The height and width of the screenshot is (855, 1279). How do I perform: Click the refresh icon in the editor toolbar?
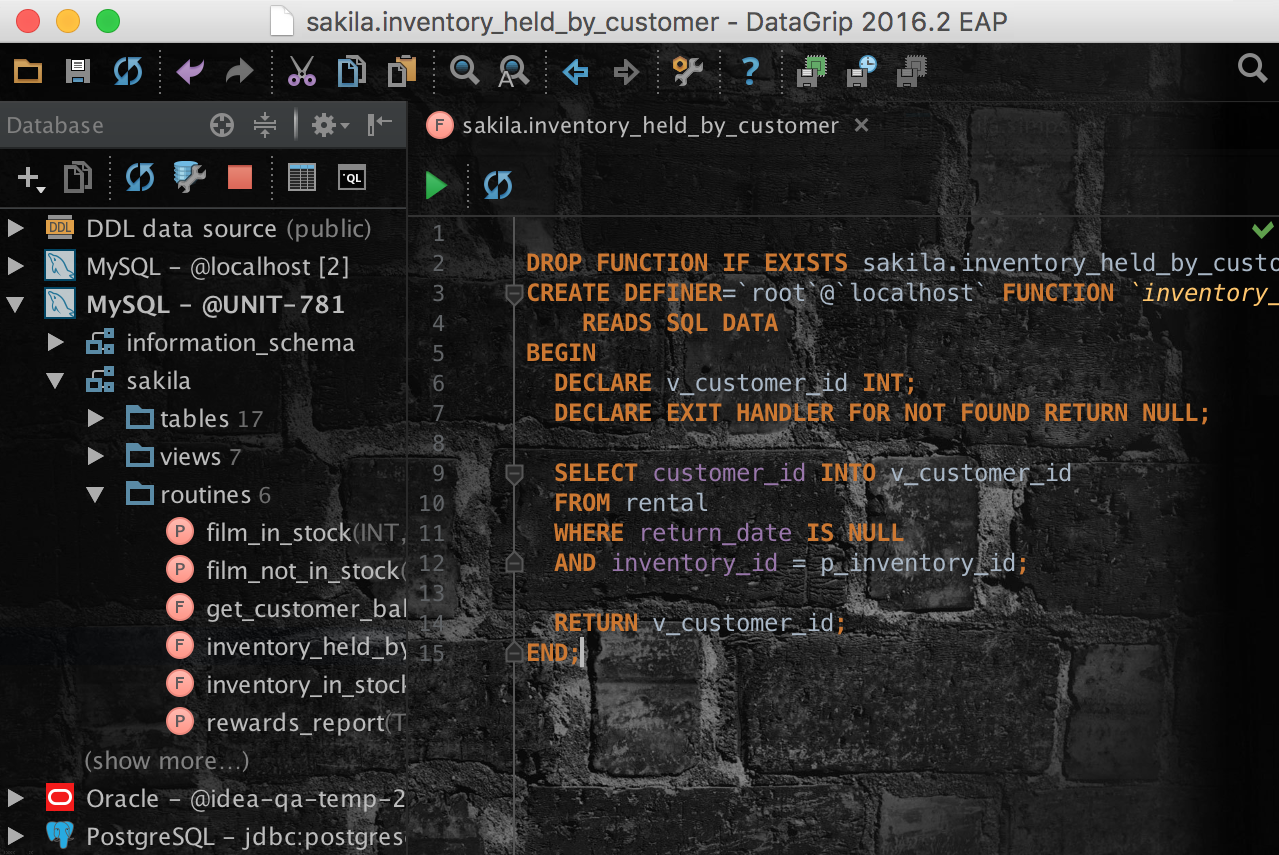[x=497, y=185]
